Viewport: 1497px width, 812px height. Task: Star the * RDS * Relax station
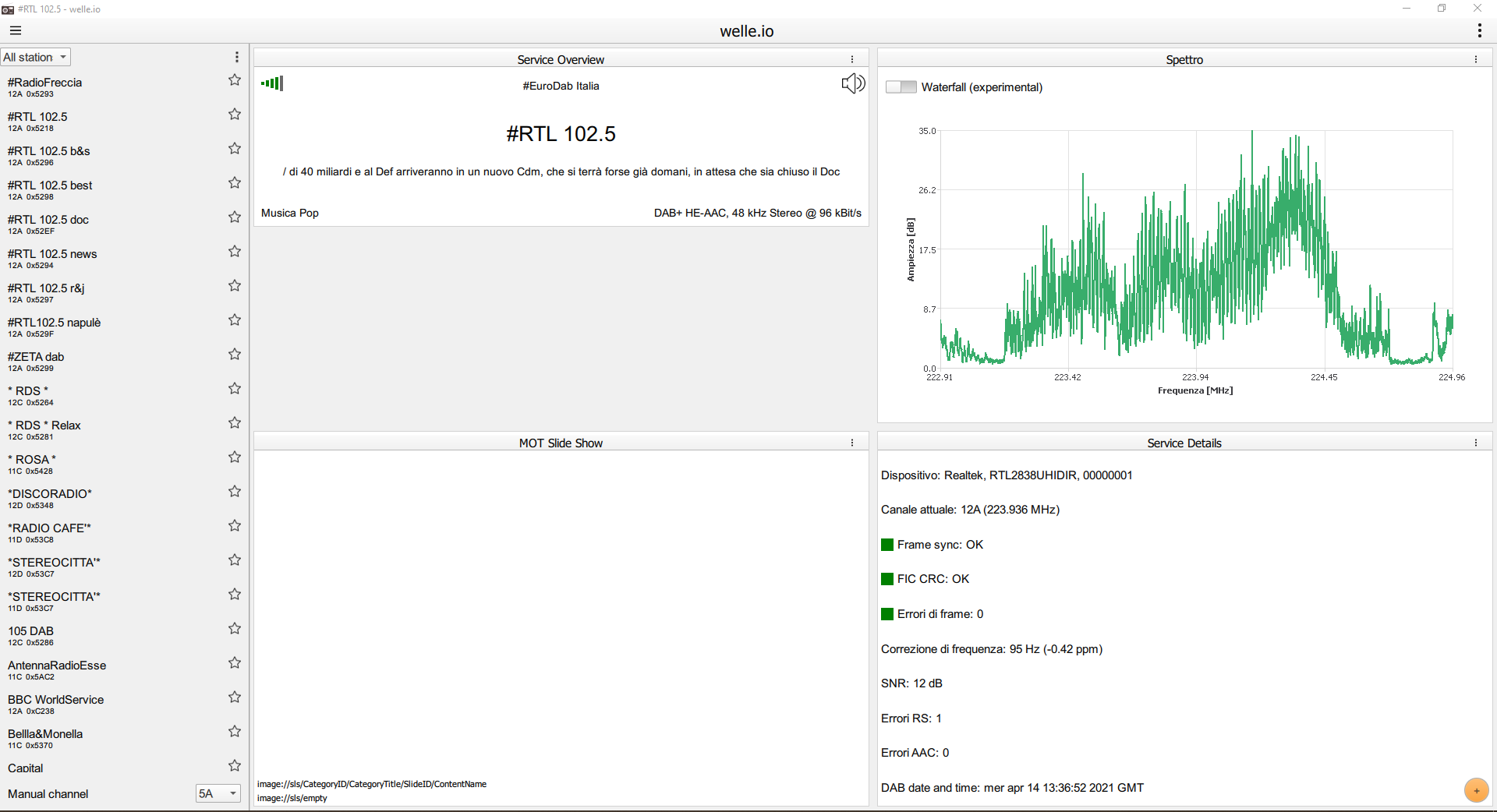[x=235, y=423]
